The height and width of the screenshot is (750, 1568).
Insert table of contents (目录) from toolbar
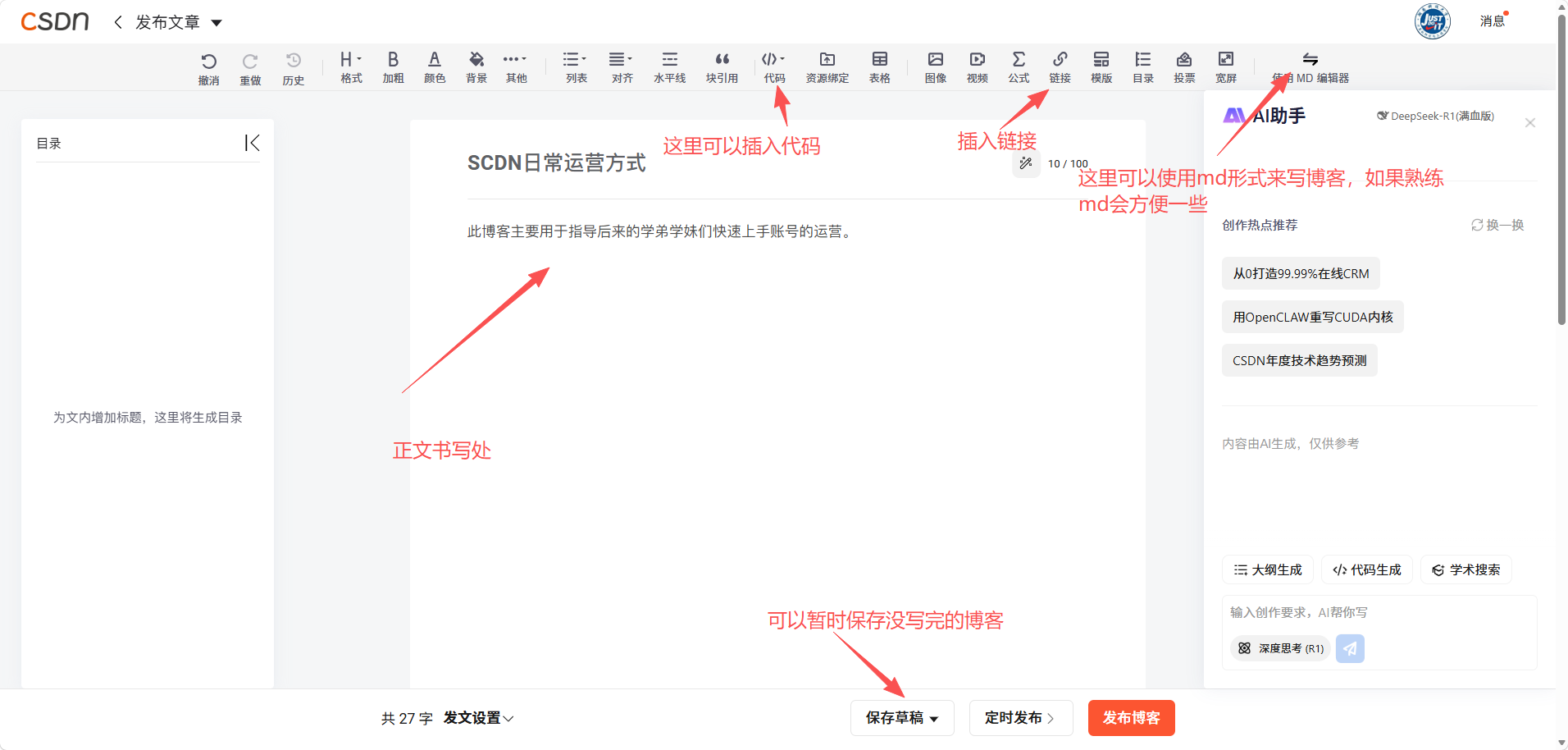[x=1142, y=66]
